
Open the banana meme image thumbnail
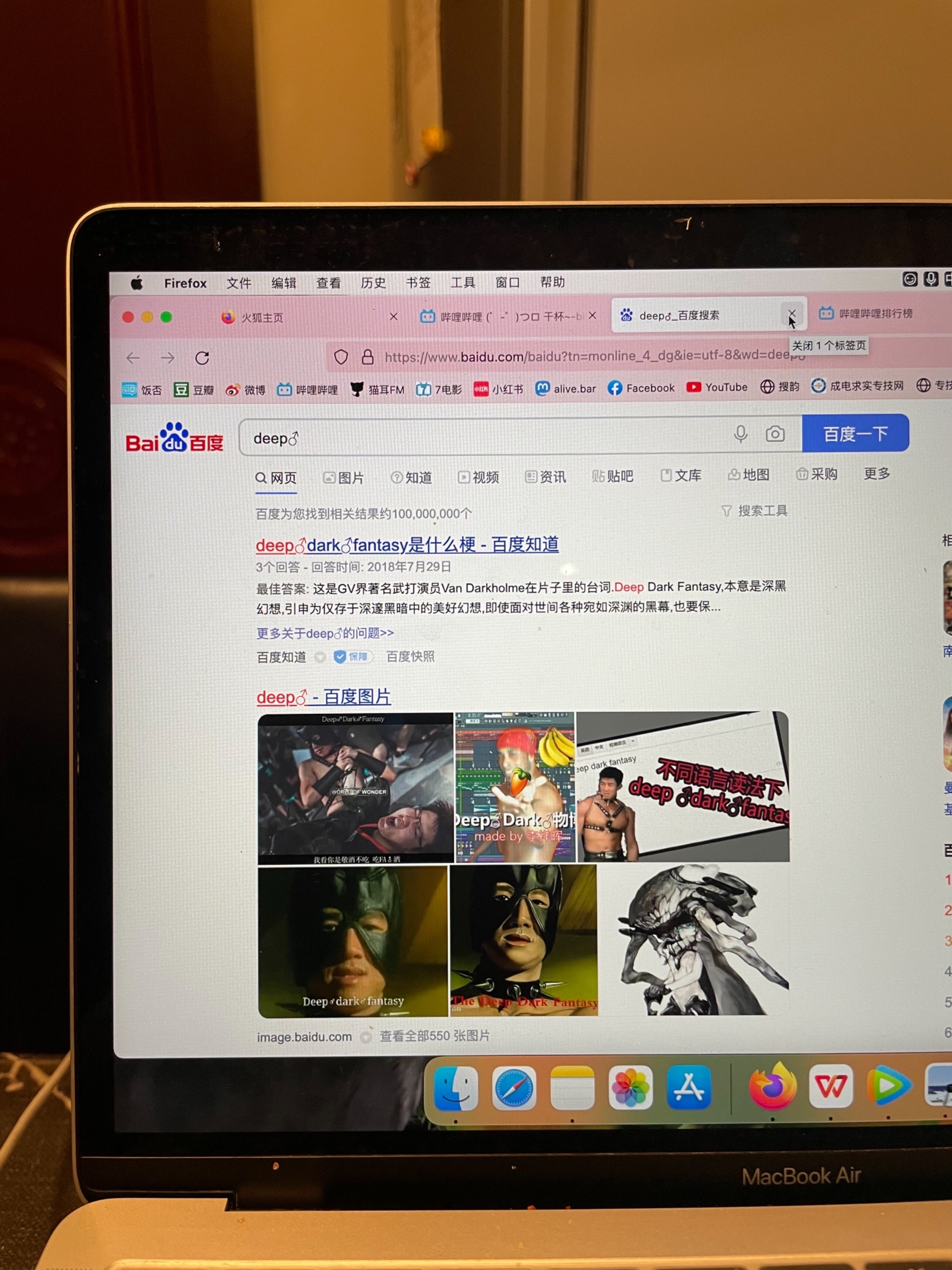515,786
